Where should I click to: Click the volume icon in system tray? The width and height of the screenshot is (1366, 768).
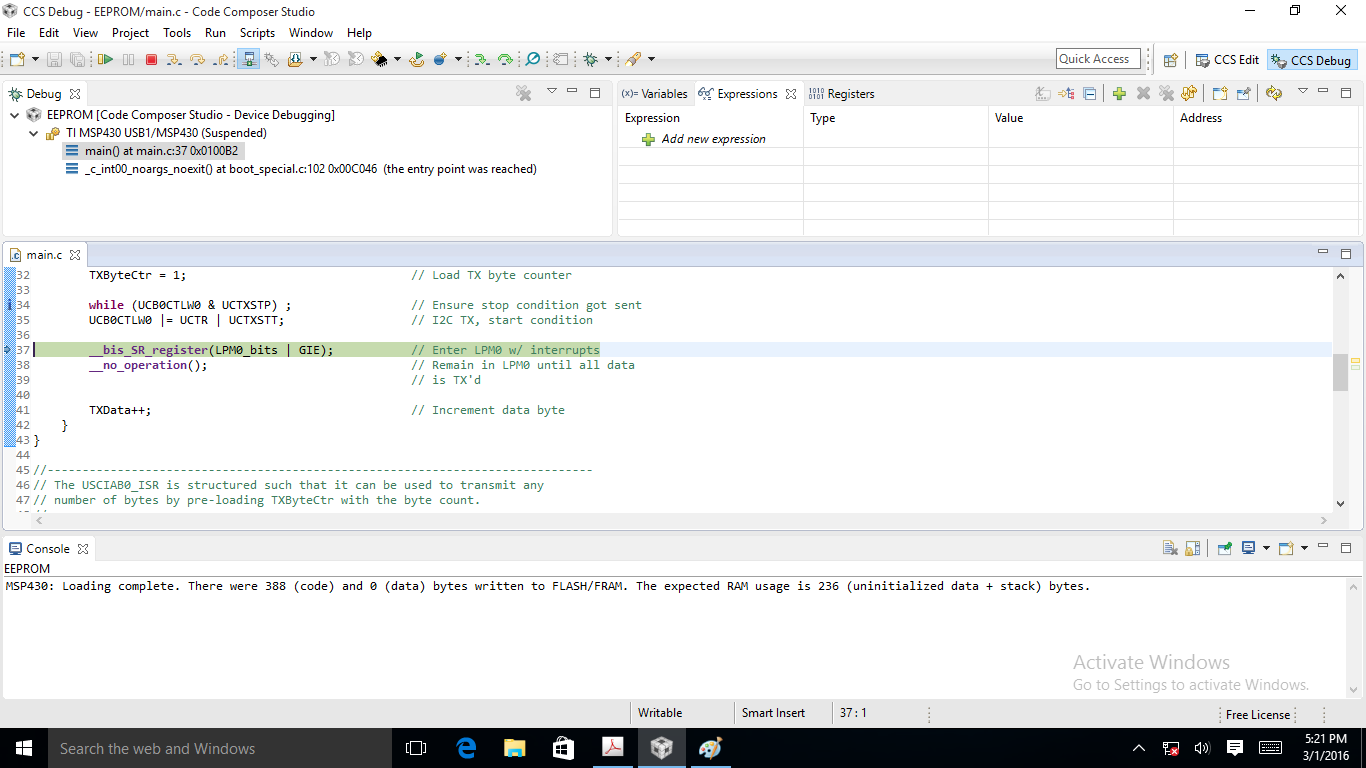pyautogui.click(x=1202, y=748)
